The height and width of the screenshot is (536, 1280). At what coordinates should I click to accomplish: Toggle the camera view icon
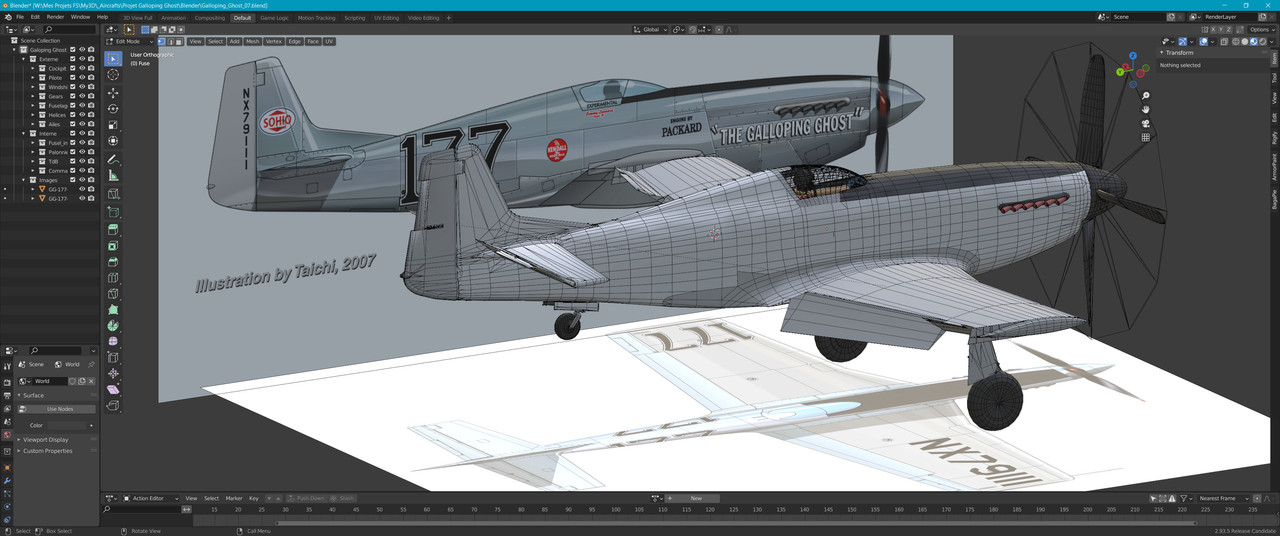[1145, 123]
